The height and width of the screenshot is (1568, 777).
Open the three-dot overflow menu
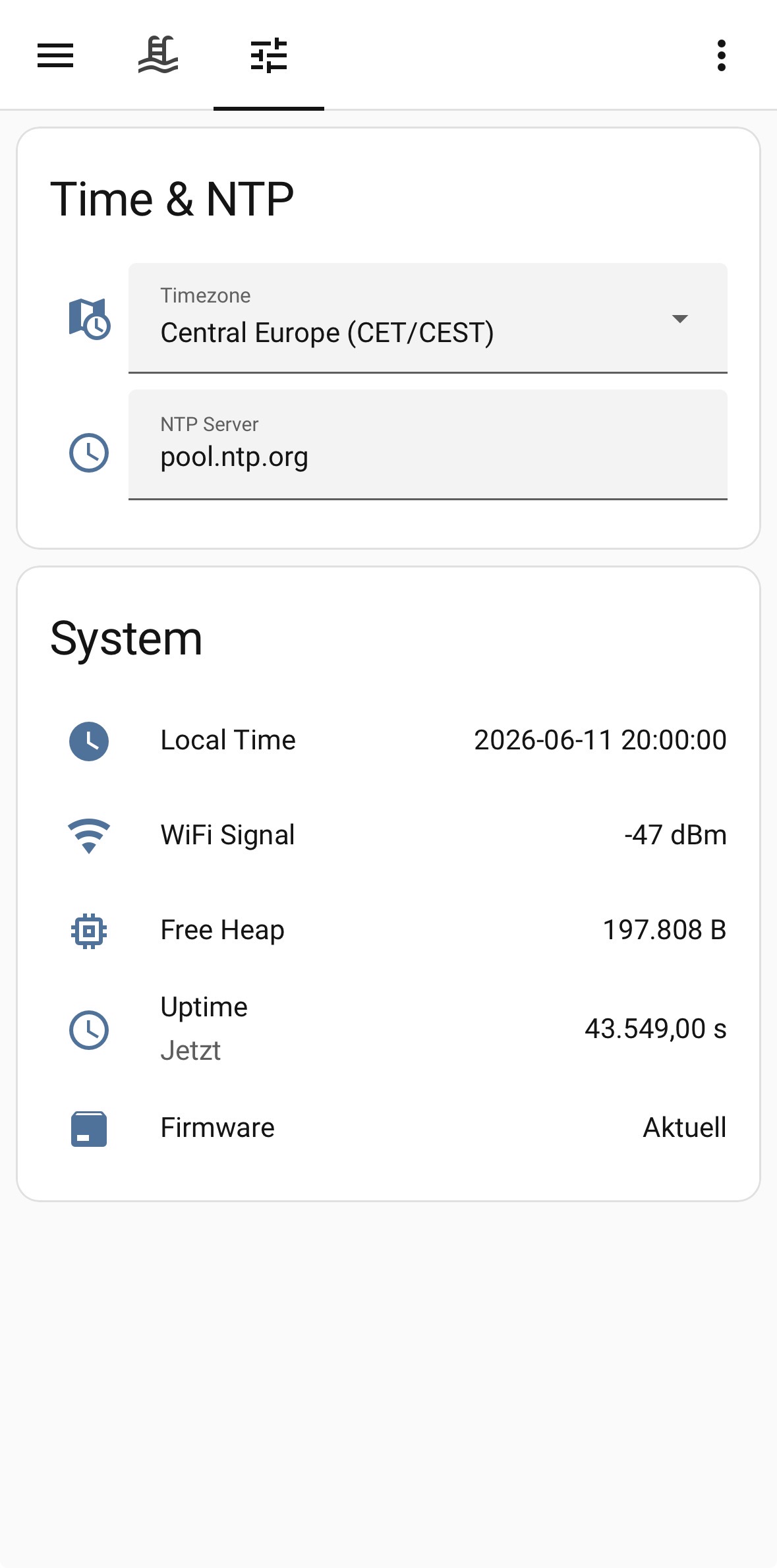tap(722, 55)
